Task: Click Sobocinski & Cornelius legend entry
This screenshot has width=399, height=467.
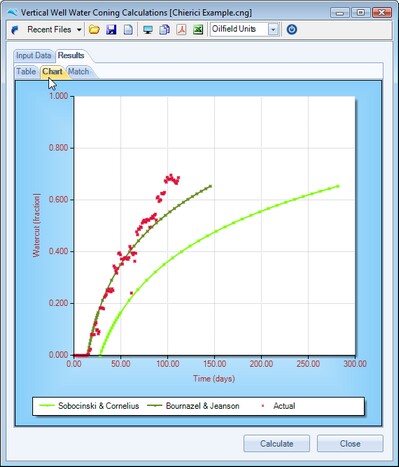Action: pyautogui.click(x=89, y=406)
